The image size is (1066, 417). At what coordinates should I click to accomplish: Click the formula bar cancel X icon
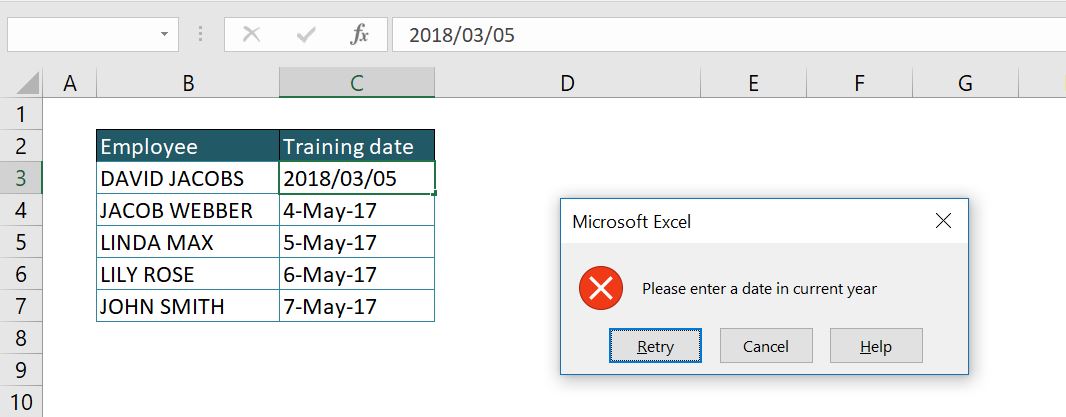point(252,35)
